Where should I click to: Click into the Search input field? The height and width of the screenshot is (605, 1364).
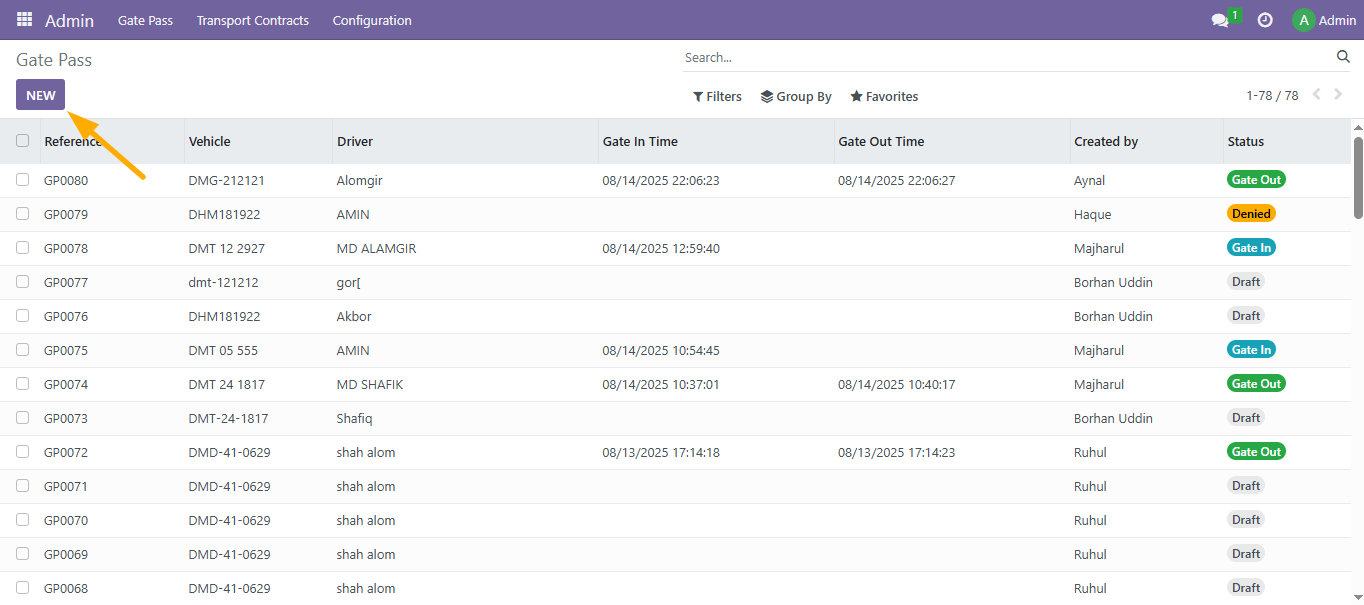click(x=1005, y=58)
